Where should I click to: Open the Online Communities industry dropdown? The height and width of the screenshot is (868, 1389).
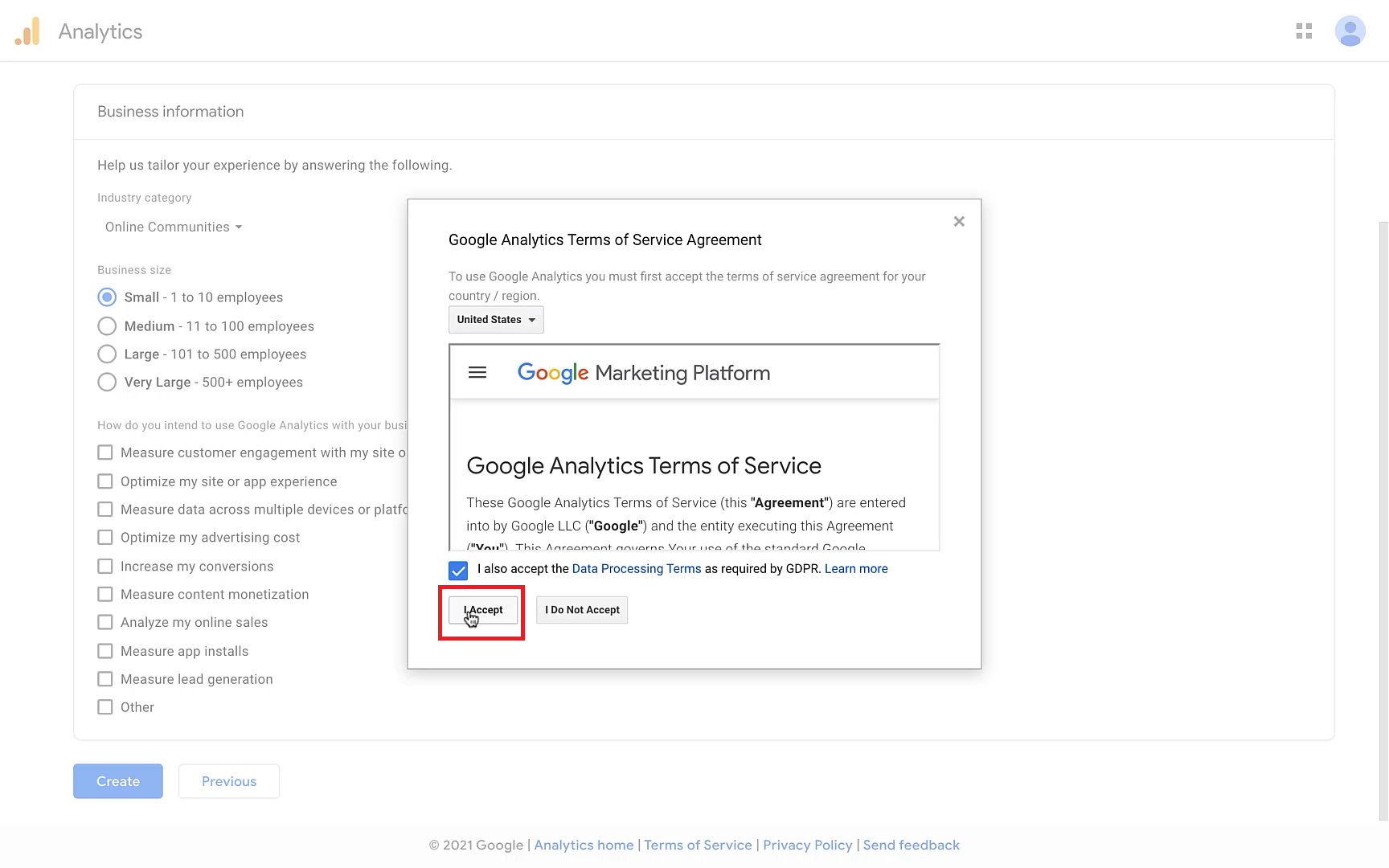pos(173,227)
